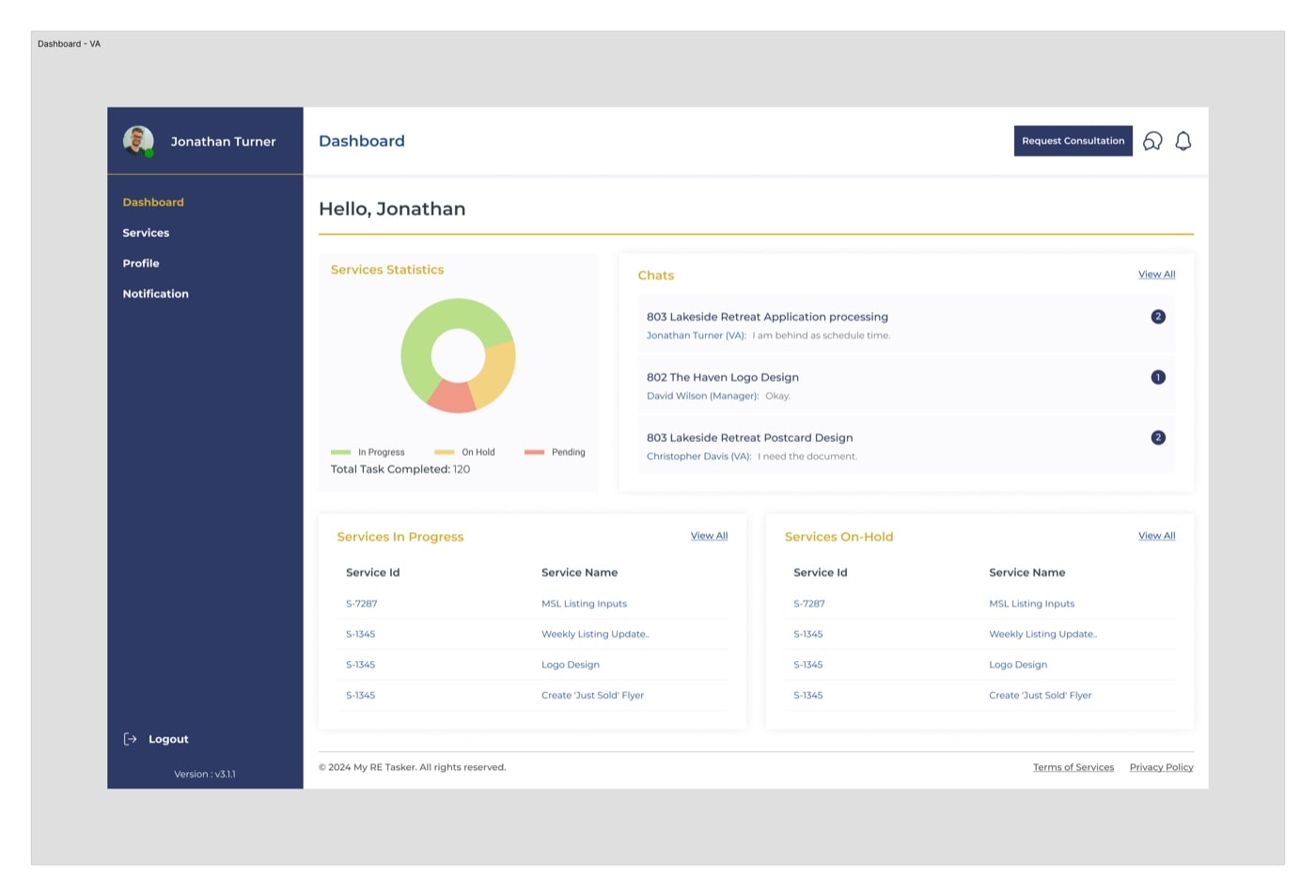Open Notification in the sidebar menu
The image size is (1316, 896).
tap(155, 294)
